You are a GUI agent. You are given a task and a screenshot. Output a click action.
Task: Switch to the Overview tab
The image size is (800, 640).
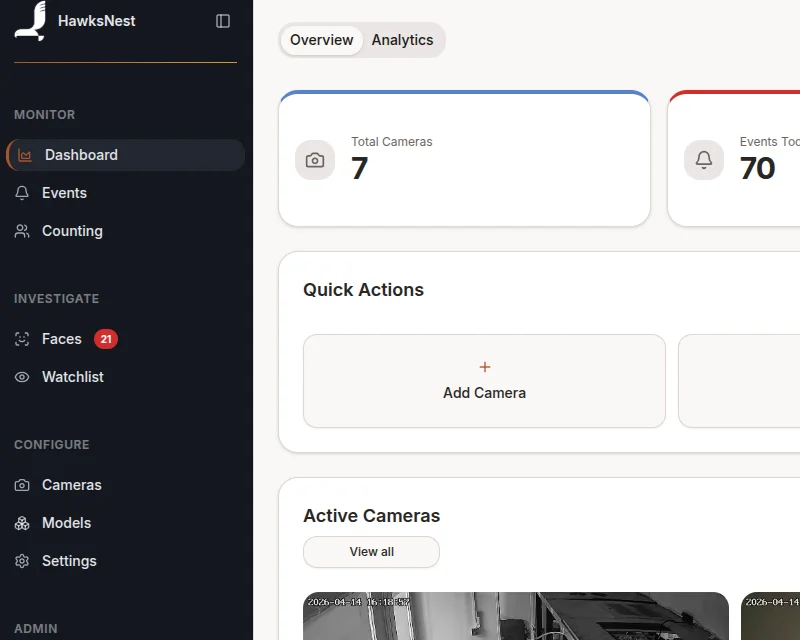point(321,40)
